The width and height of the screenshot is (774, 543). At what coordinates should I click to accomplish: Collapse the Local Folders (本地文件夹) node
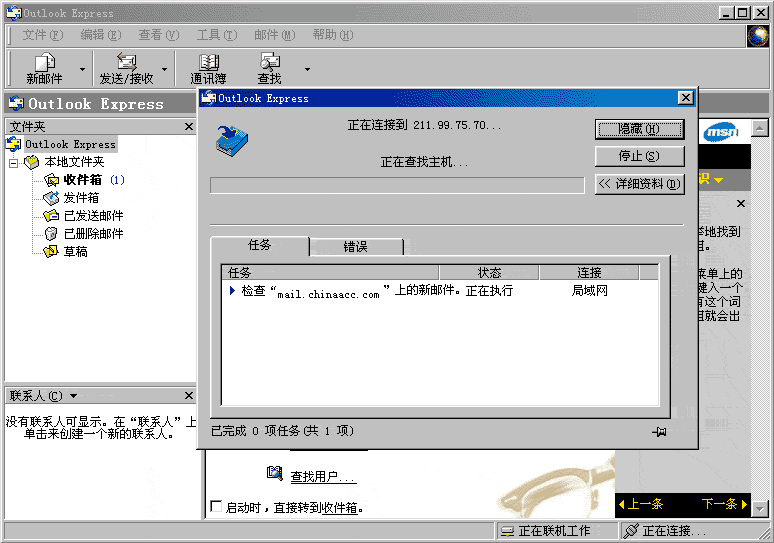point(13,162)
